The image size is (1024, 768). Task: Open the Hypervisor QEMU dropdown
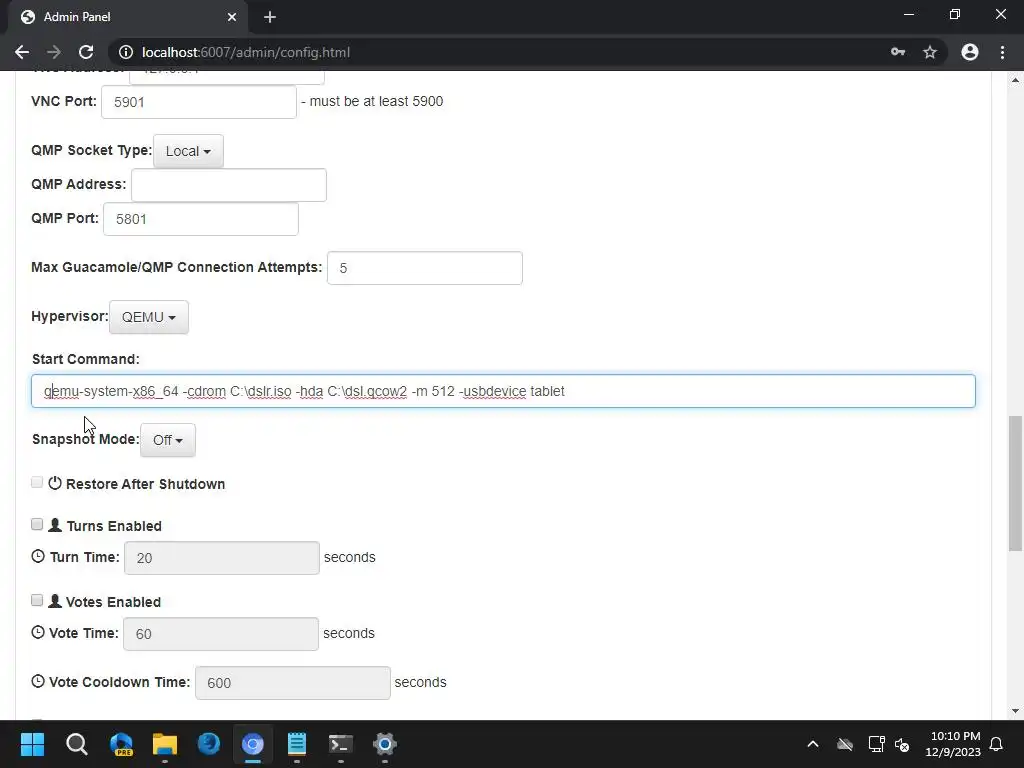pyautogui.click(x=148, y=317)
